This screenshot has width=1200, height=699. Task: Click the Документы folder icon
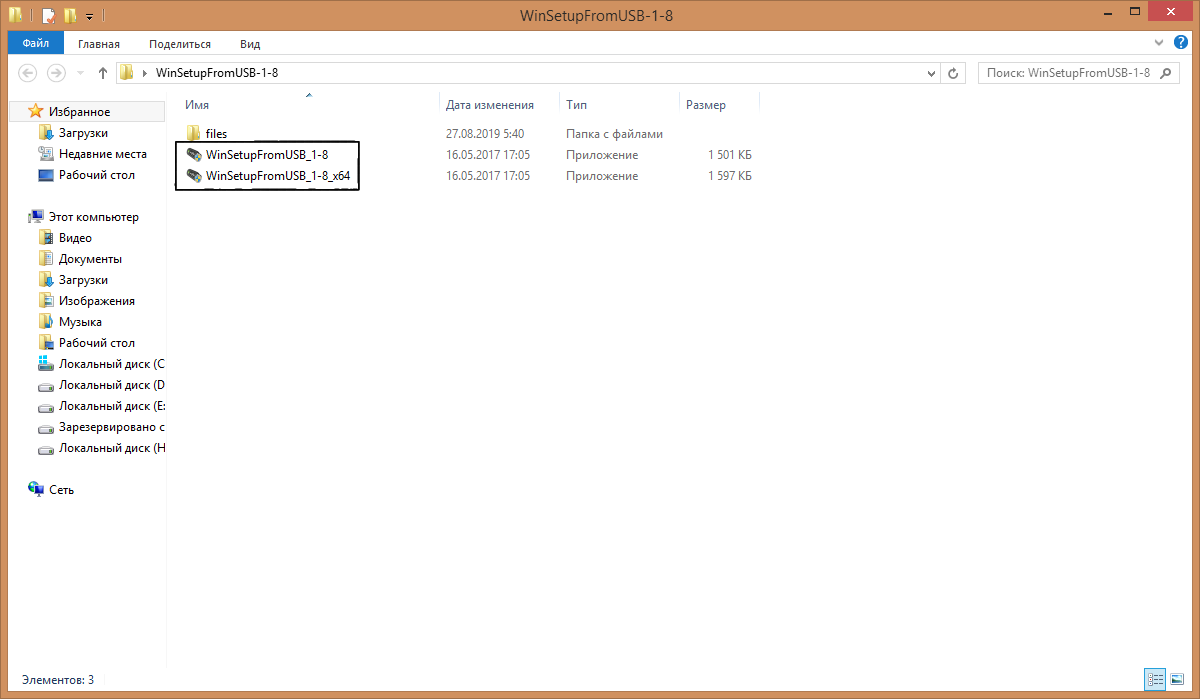click(x=45, y=258)
